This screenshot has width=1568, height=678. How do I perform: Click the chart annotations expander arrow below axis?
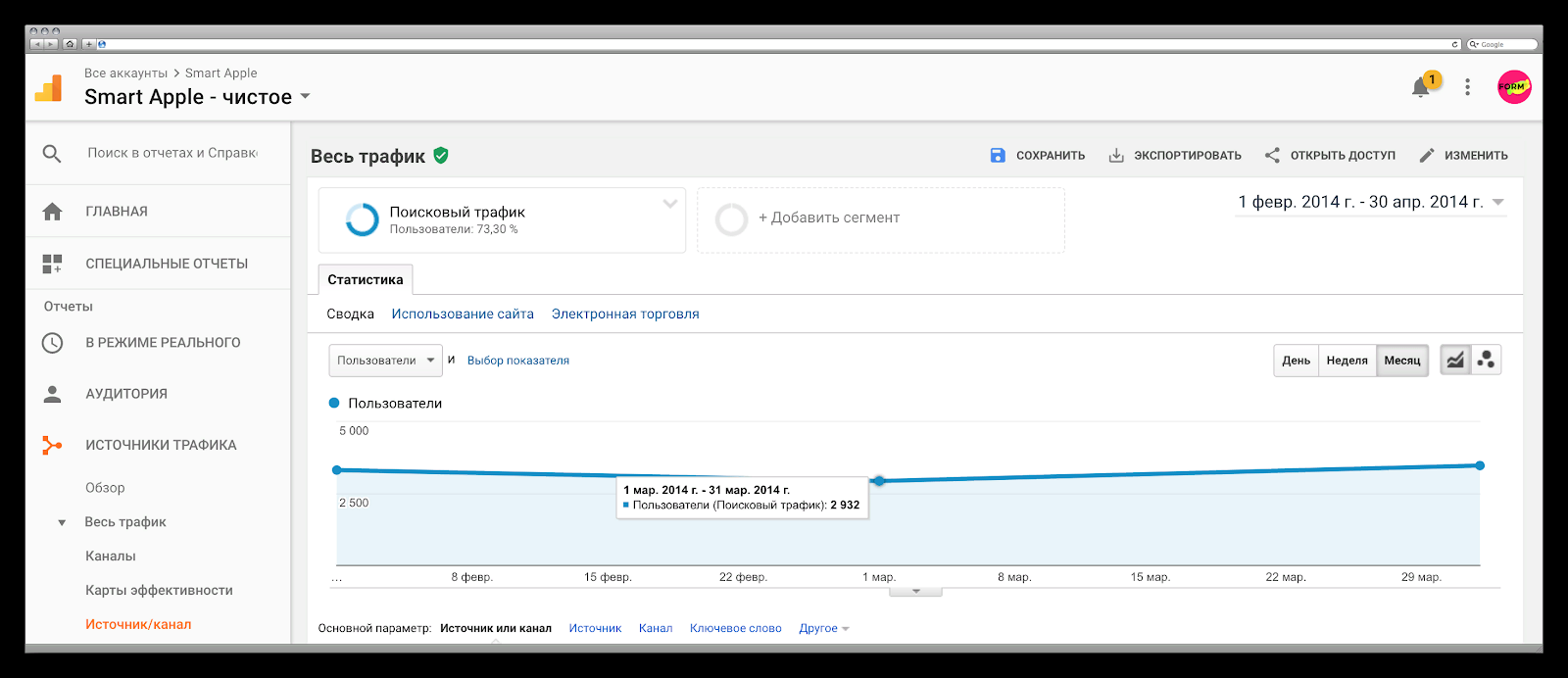point(915,592)
